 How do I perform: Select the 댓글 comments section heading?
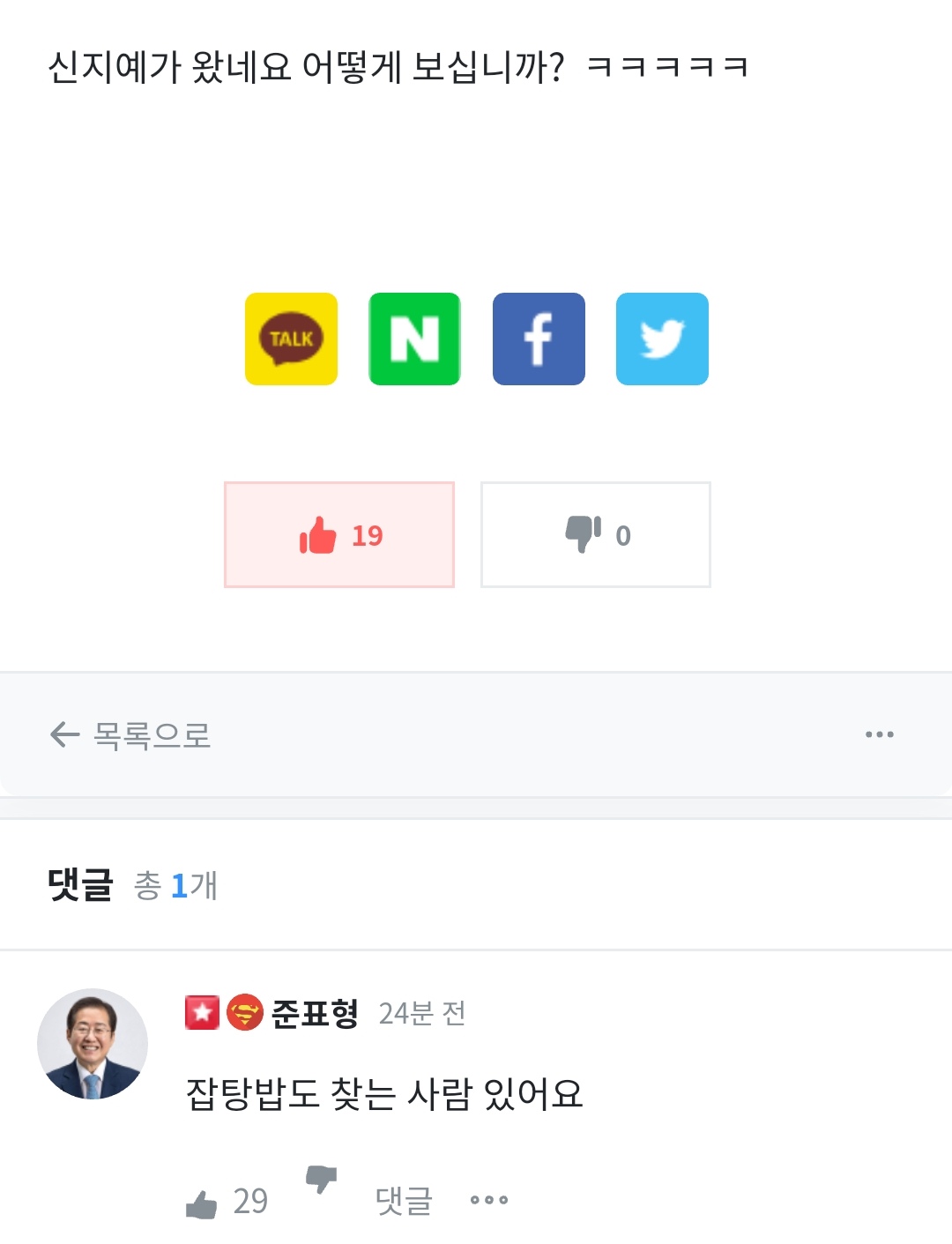[x=80, y=884]
